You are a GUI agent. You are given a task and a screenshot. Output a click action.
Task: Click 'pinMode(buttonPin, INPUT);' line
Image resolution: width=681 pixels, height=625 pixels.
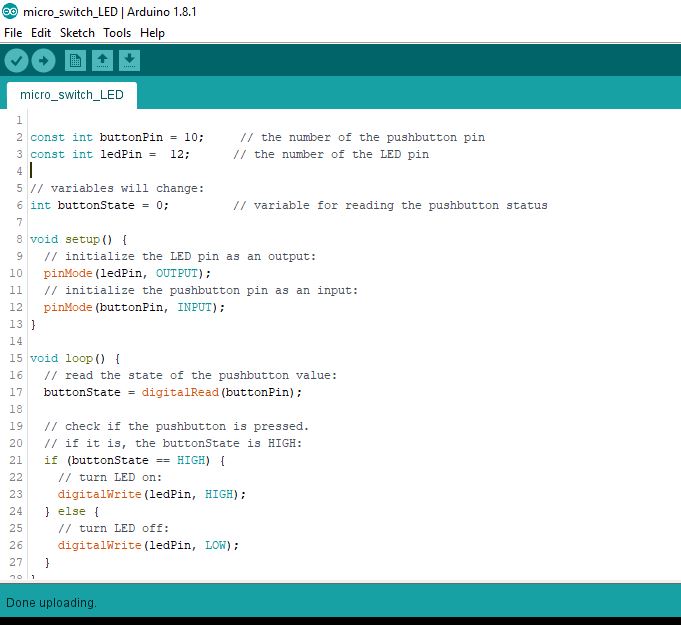coord(134,307)
